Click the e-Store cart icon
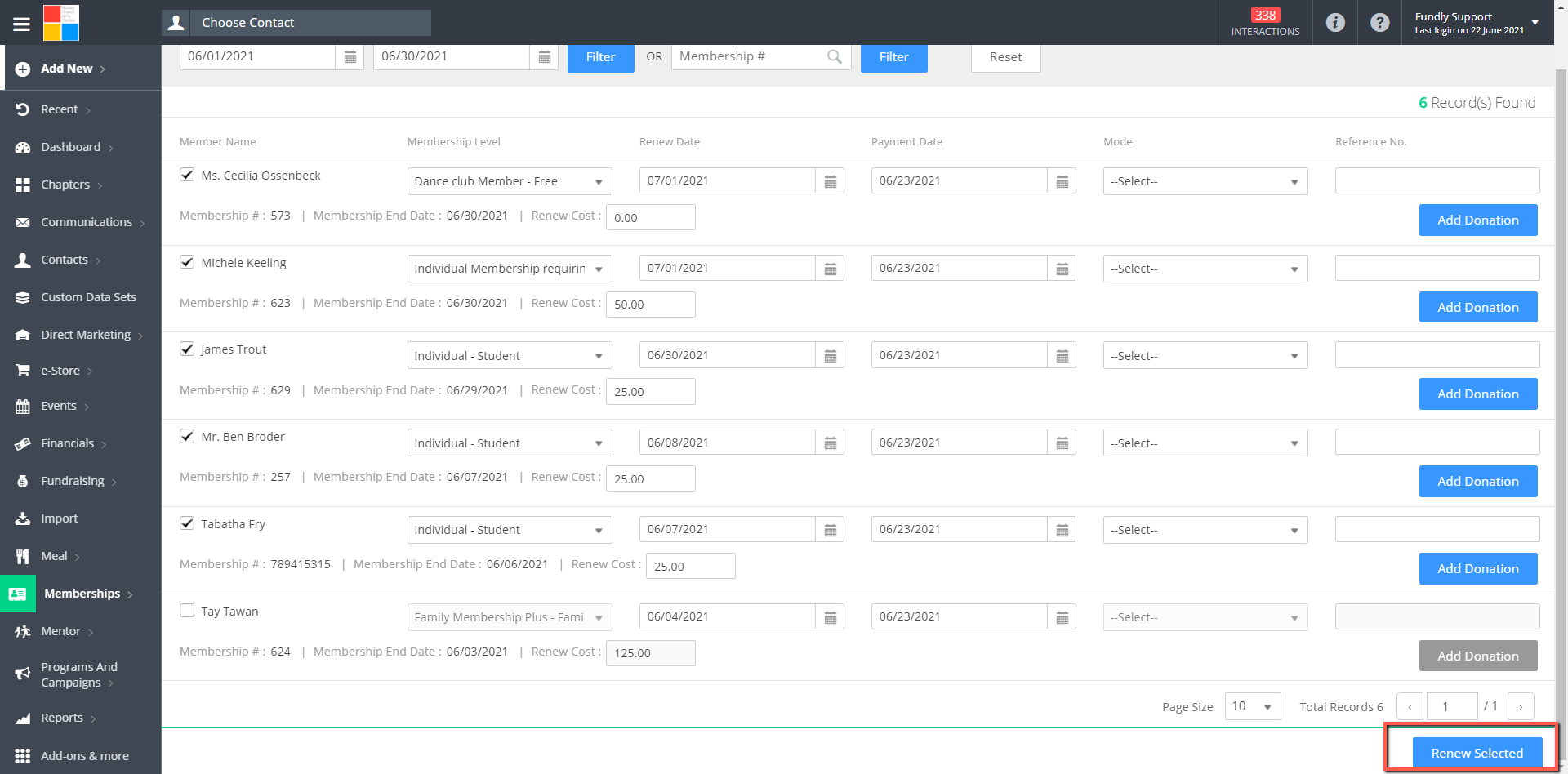The image size is (1568, 774). click(23, 371)
